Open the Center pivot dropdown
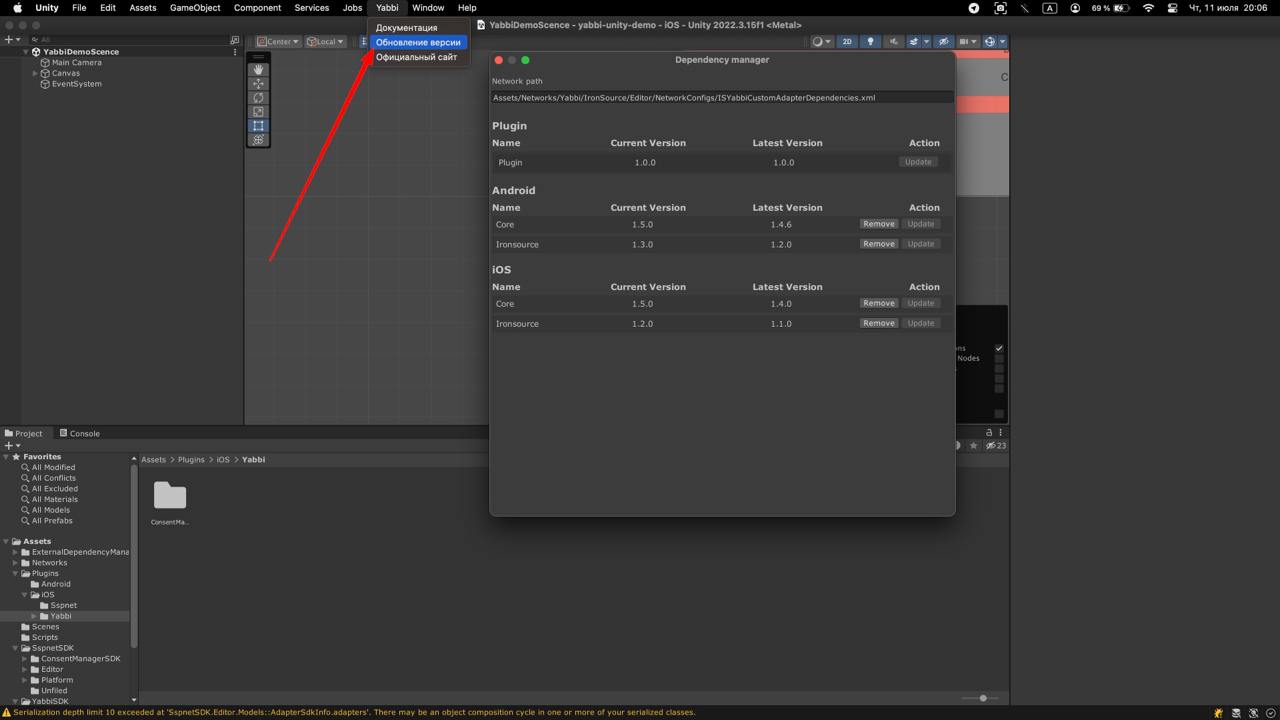 click(278, 42)
